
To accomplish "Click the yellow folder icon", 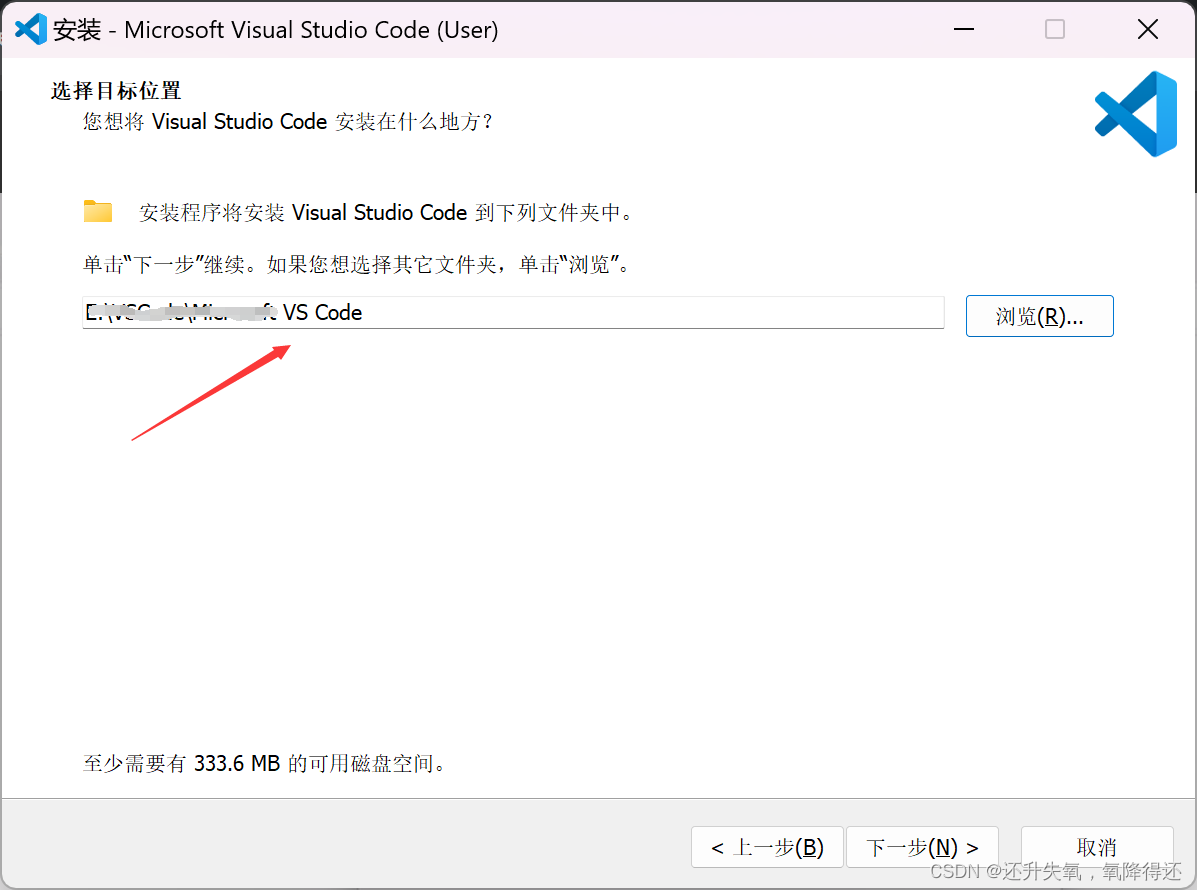I will coord(98,211).
